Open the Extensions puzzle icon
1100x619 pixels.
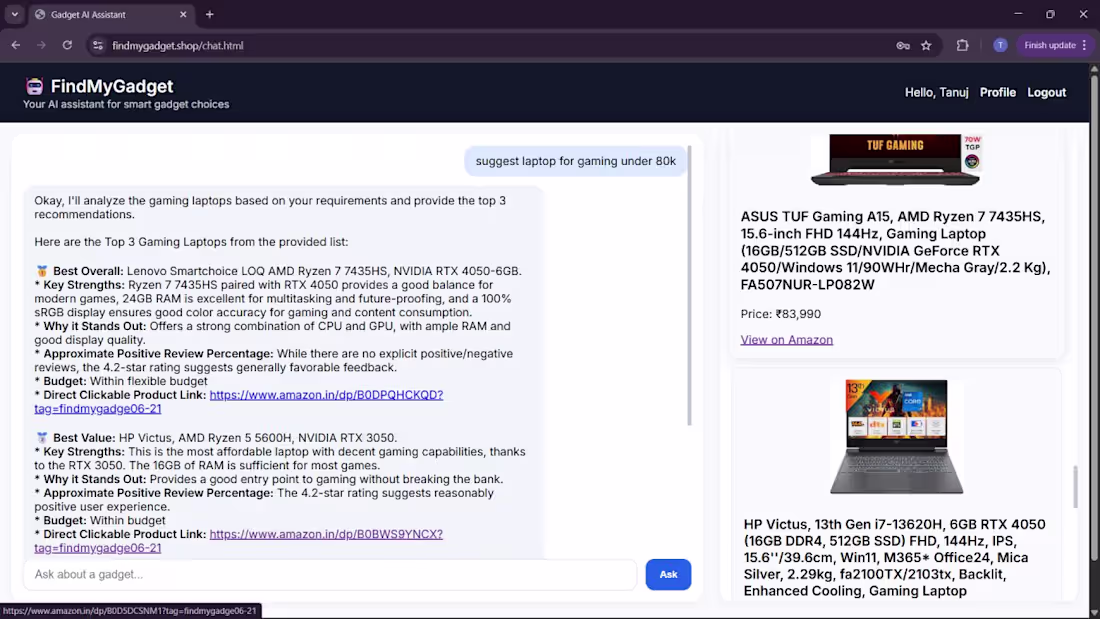[962, 46]
